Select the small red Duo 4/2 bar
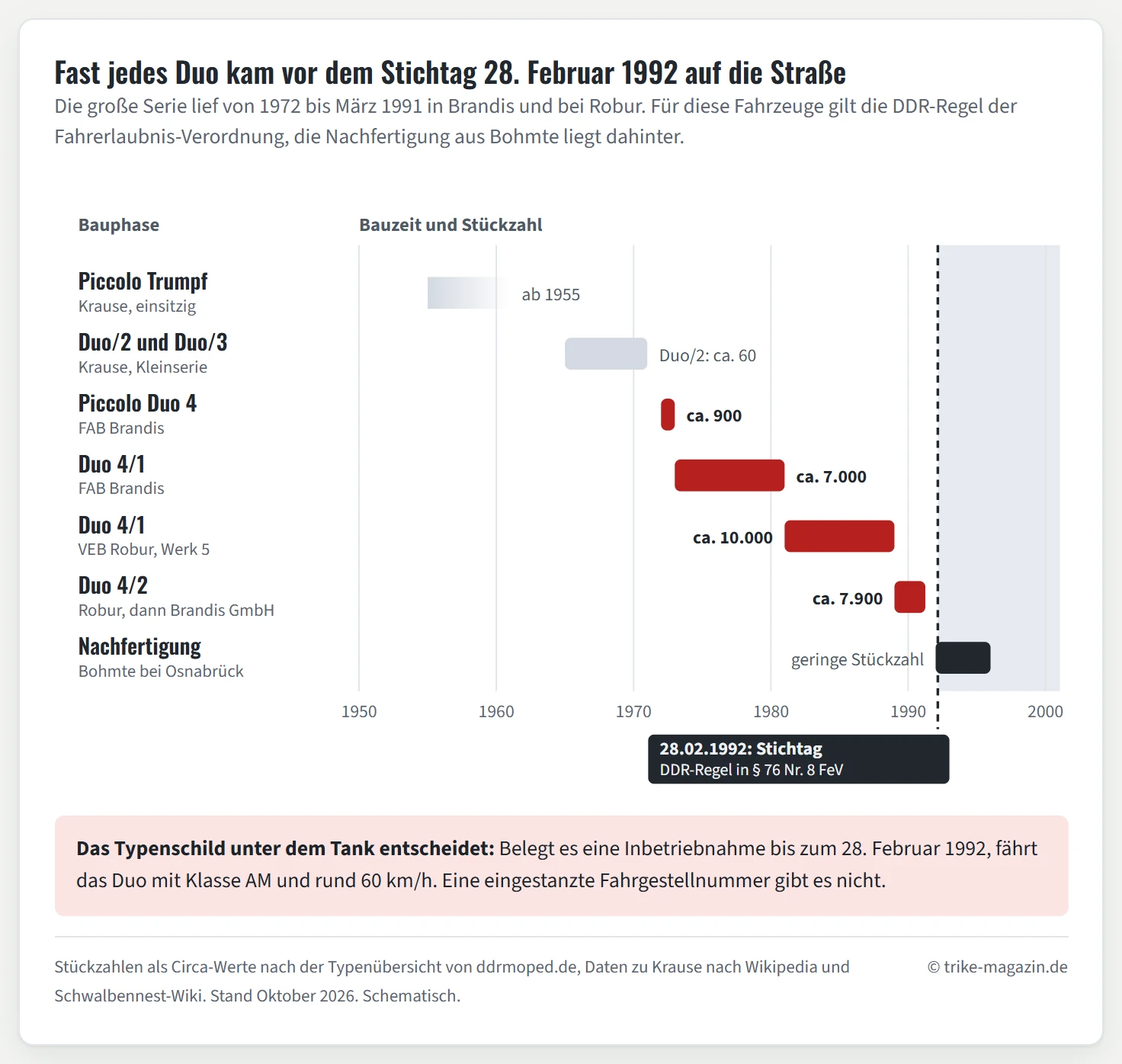1122x1064 pixels. click(x=909, y=597)
